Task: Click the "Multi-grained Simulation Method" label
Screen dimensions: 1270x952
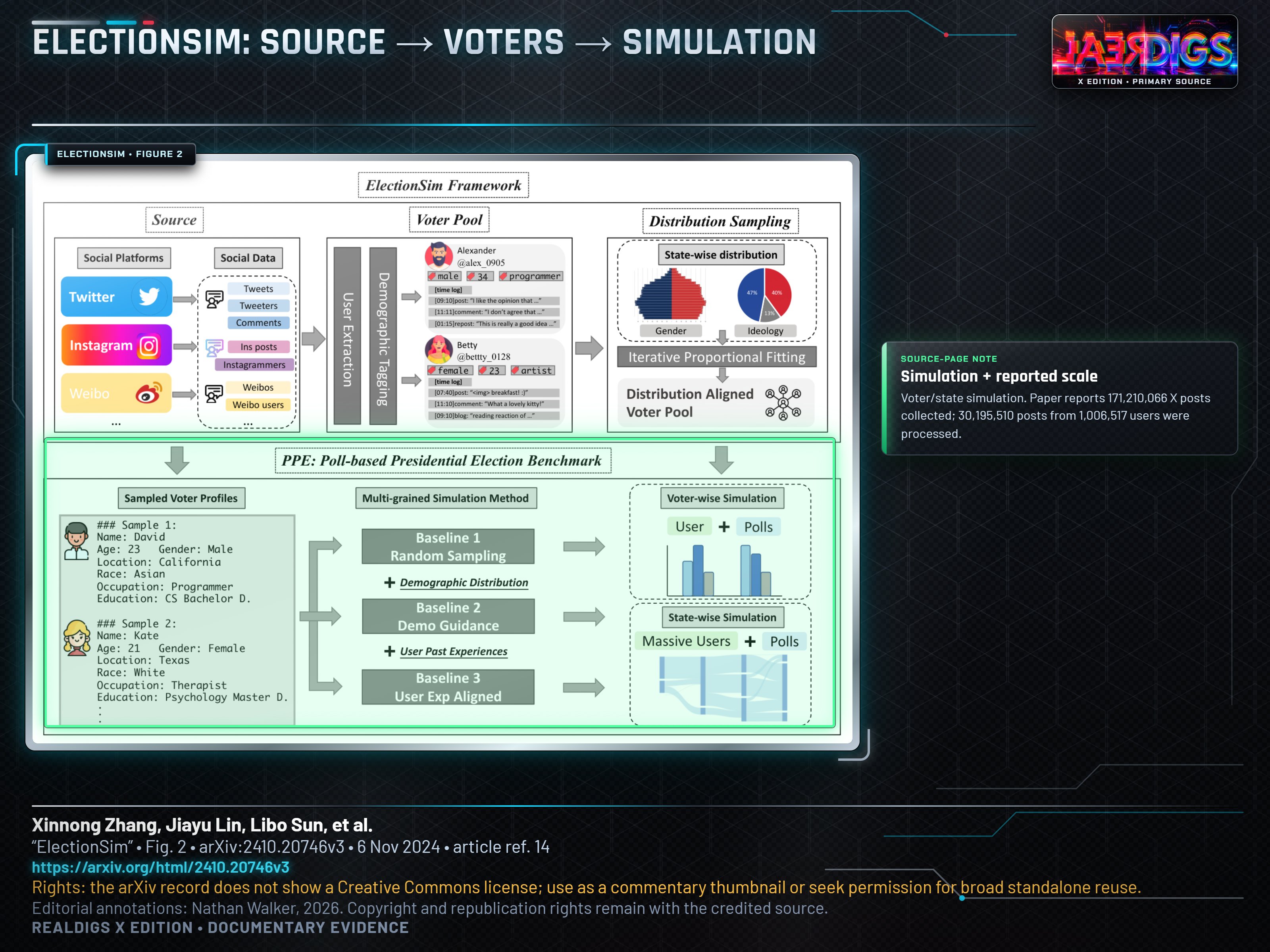Action: point(446,498)
